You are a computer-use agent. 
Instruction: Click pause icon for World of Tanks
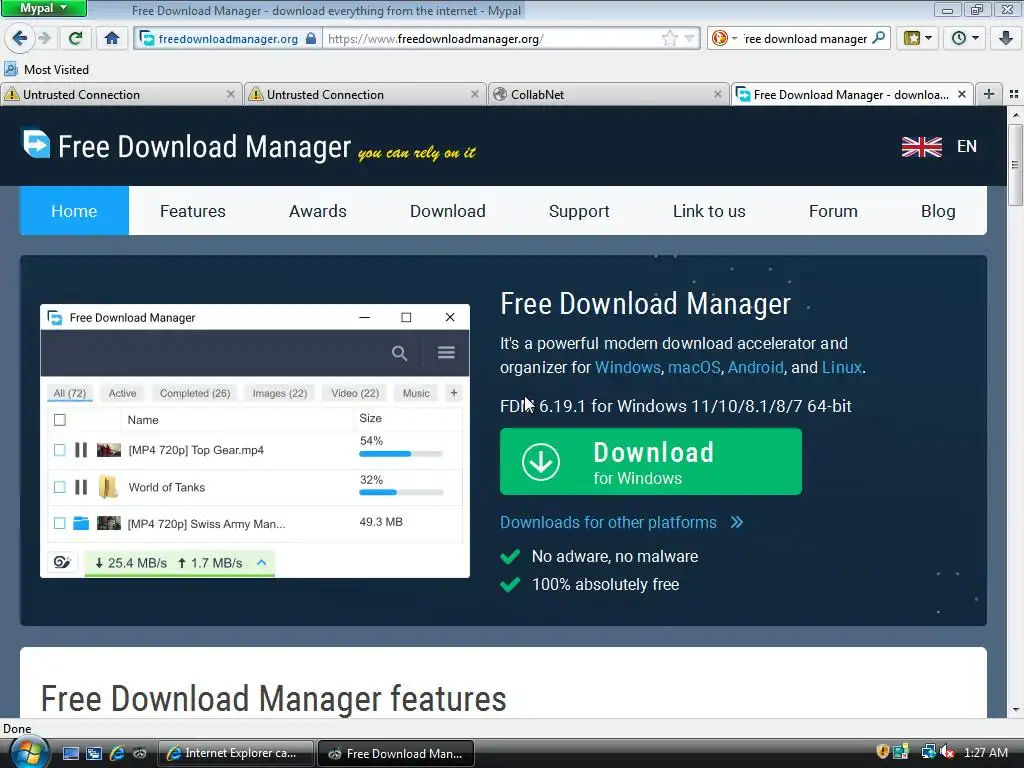click(x=81, y=487)
